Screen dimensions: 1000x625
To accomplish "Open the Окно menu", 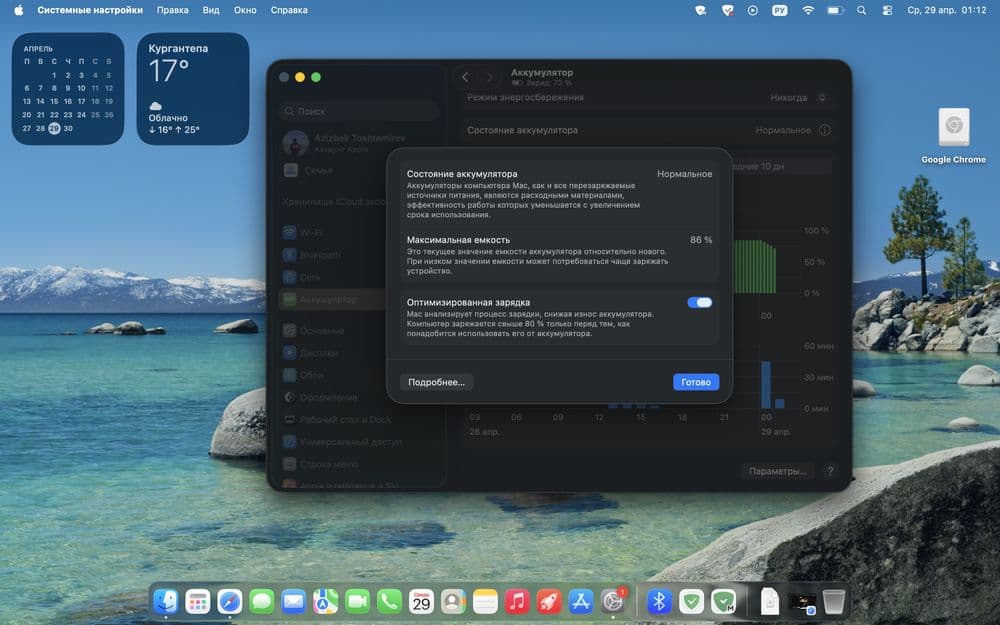I will (245, 10).
